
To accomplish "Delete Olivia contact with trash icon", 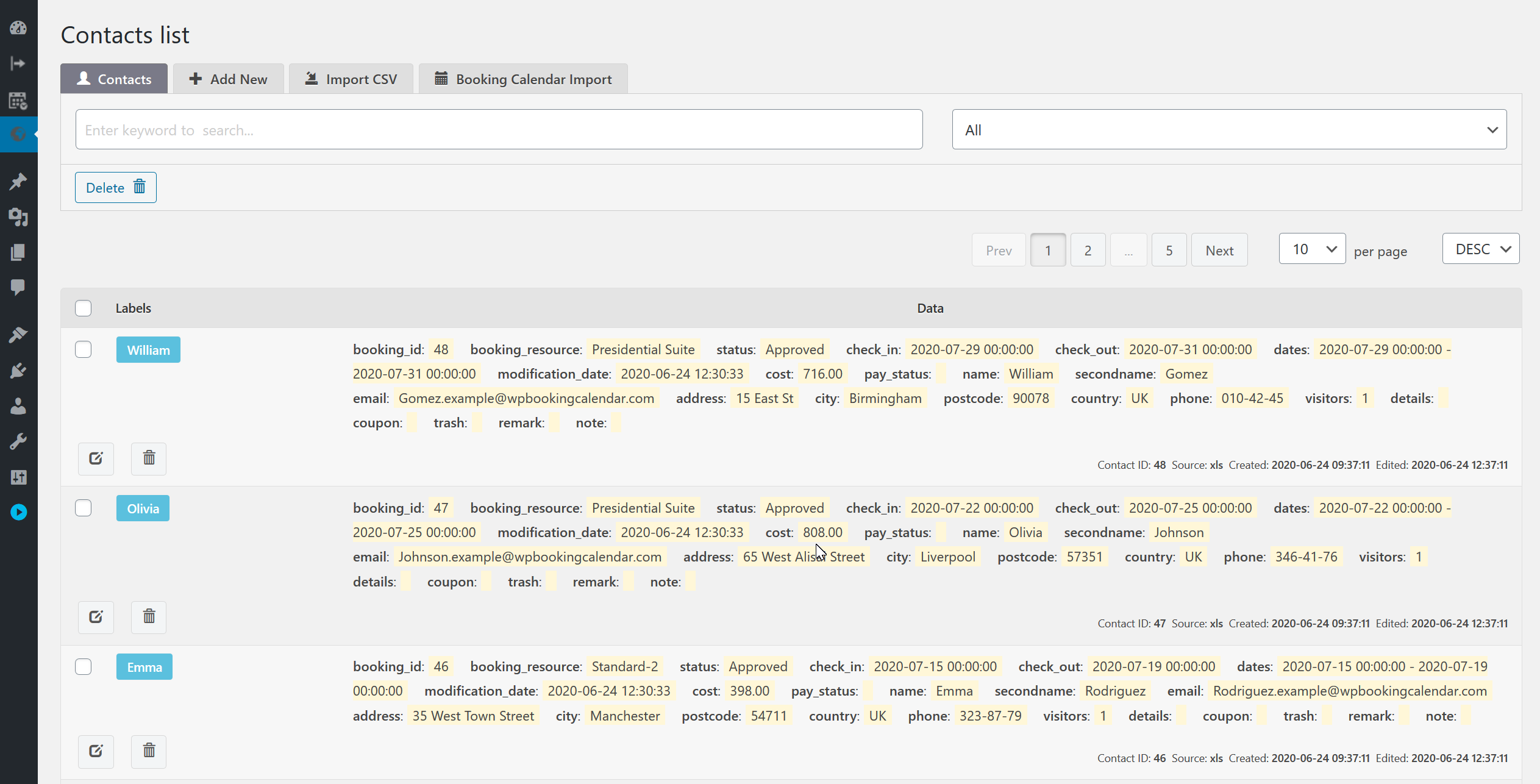I will tap(149, 617).
